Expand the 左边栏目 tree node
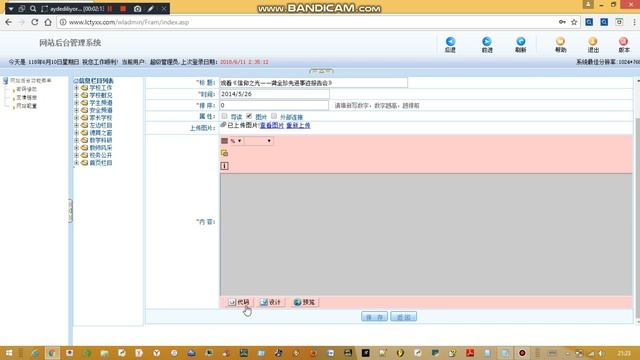The height and width of the screenshot is (360, 640). [76, 125]
